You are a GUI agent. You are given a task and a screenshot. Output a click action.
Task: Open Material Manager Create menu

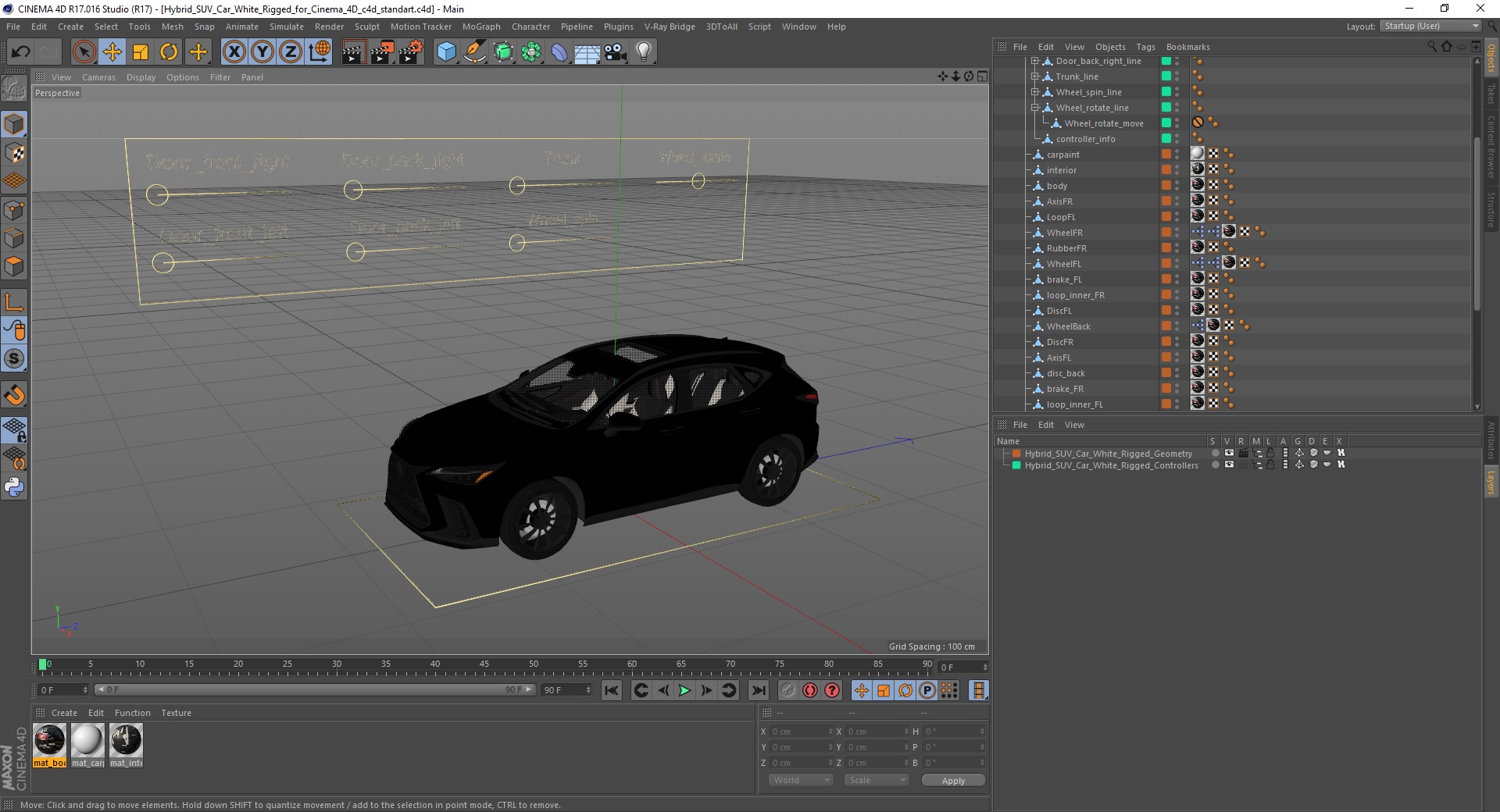(x=64, y=713)
